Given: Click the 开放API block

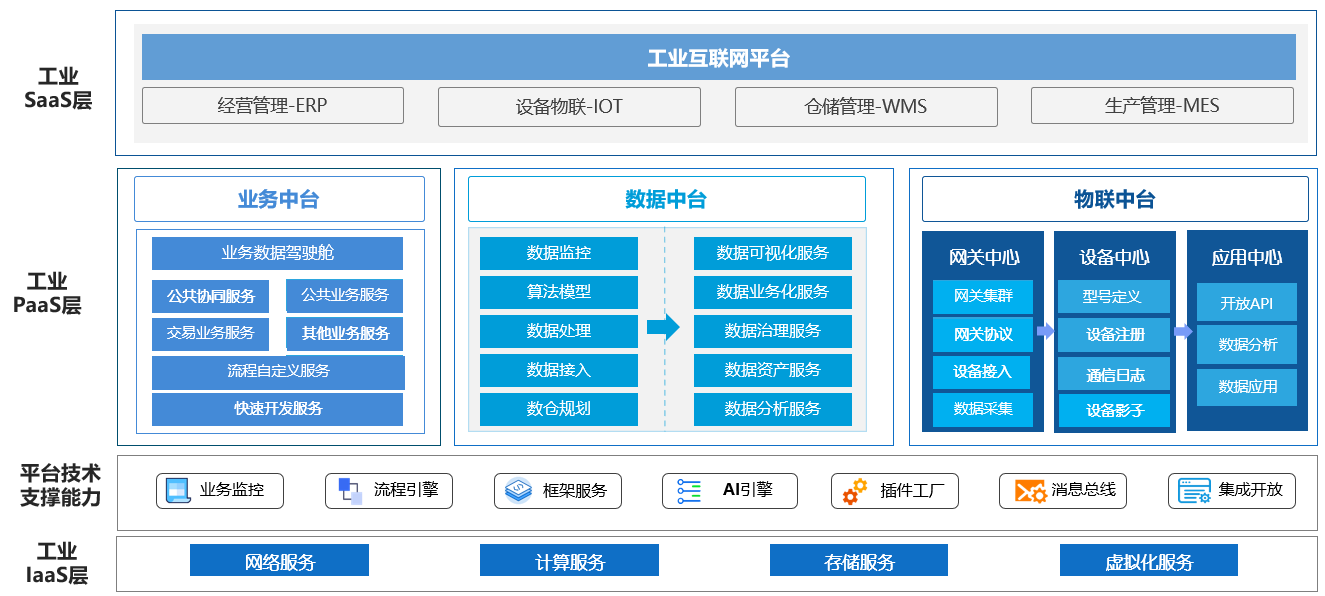Looking at the screenshot, I should [1246, 303].
